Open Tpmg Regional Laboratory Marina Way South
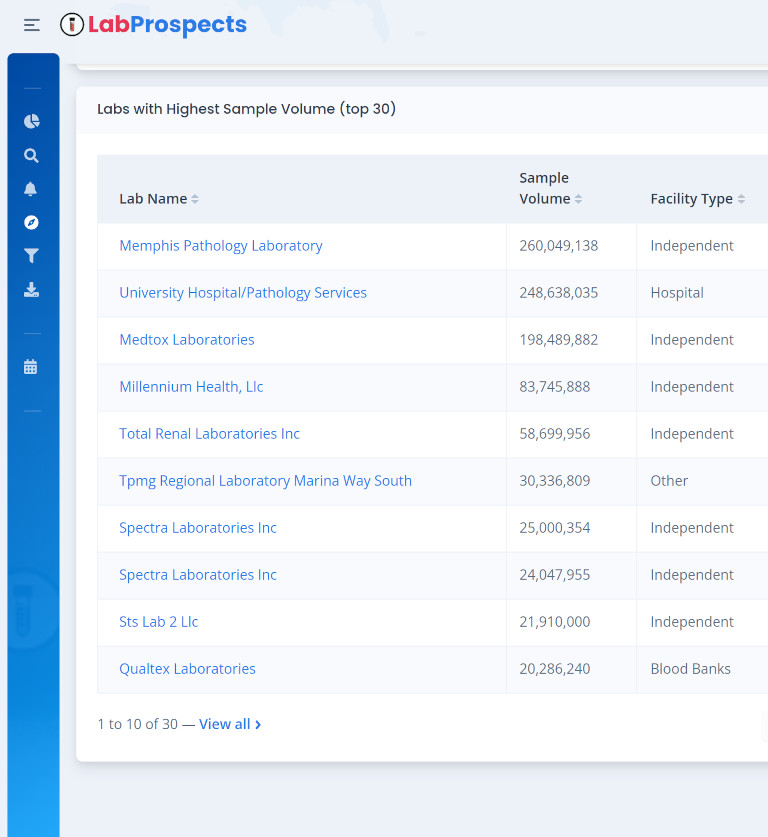The width and height of the screenshot is (768, 837). point(265,480)
